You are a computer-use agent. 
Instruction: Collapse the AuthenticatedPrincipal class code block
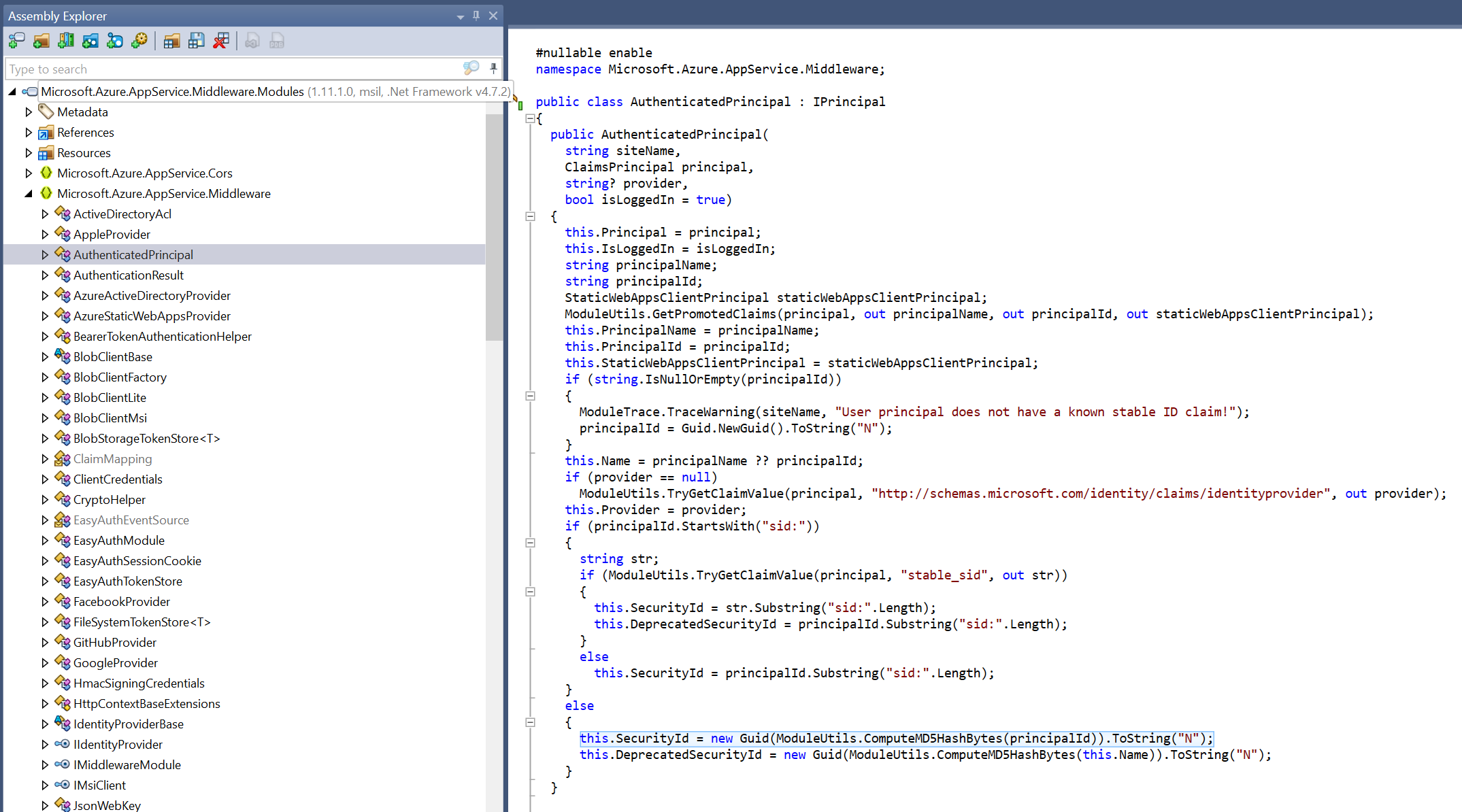(530, 118)
